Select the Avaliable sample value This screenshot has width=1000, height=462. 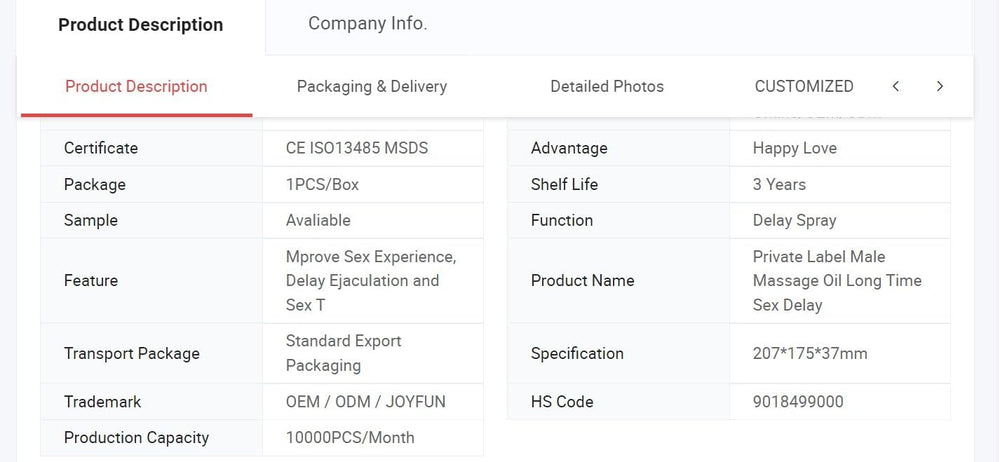coord(318,220)
